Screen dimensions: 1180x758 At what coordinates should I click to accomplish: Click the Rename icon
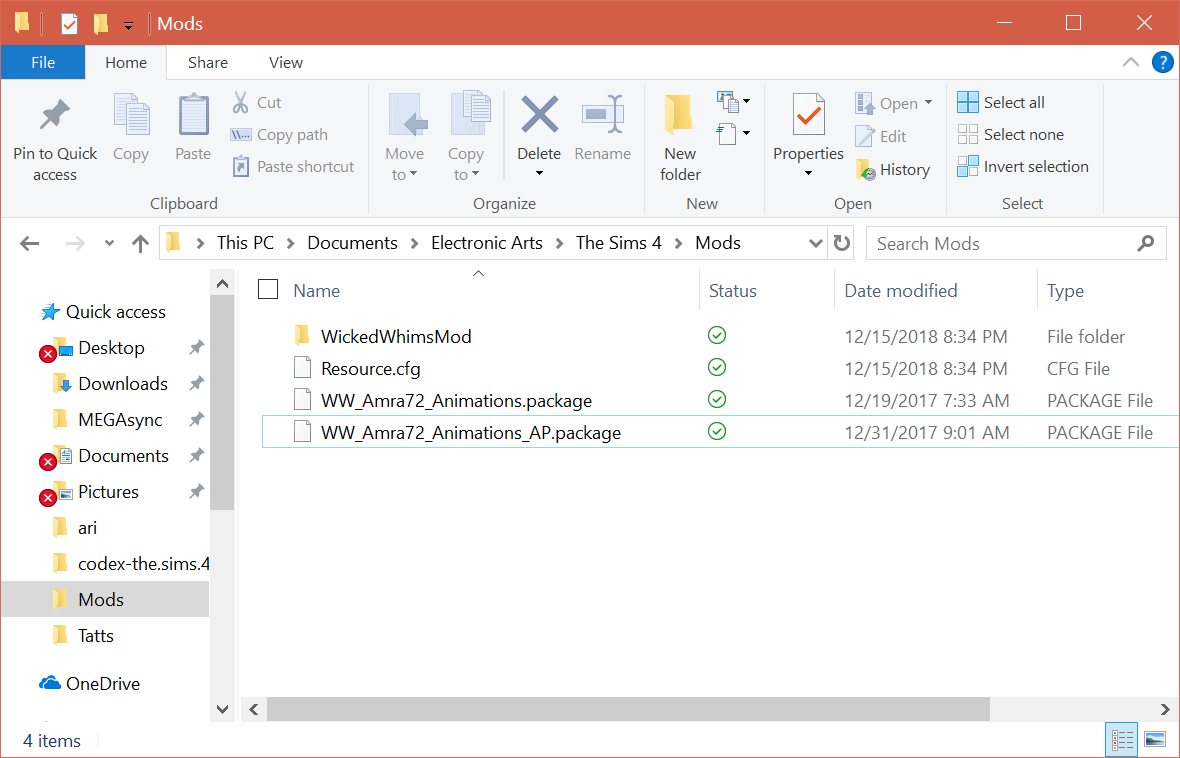tap(603, 115)
